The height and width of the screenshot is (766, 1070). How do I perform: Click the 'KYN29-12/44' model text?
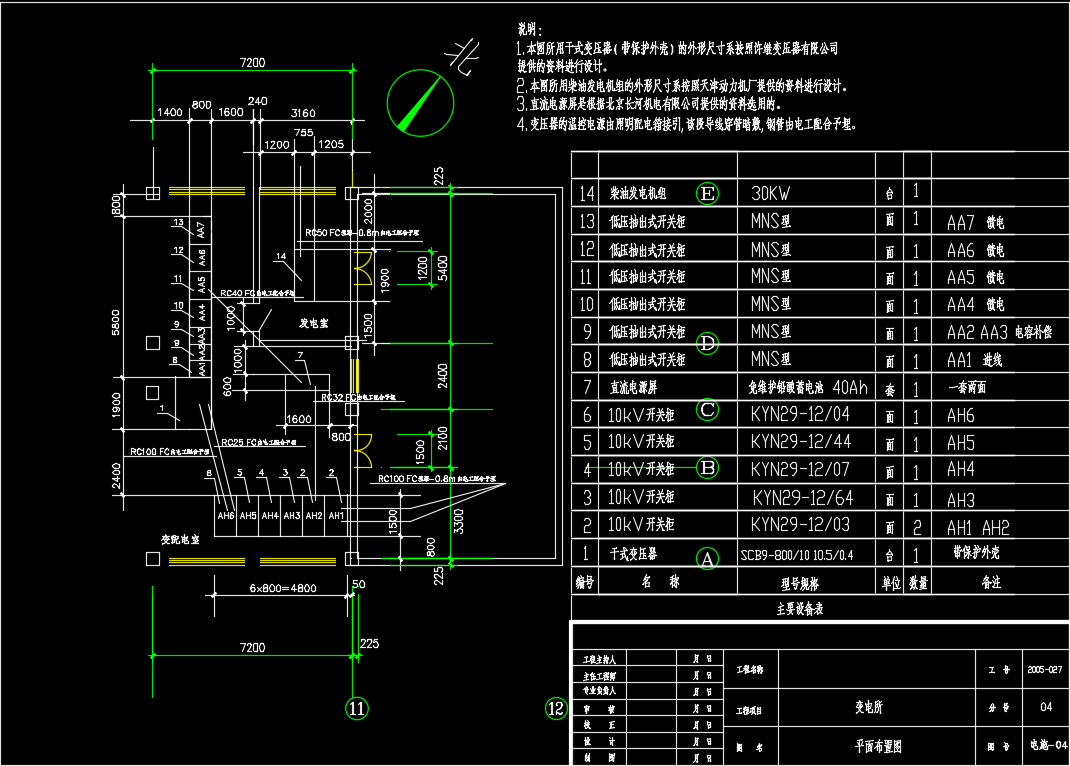800,442
